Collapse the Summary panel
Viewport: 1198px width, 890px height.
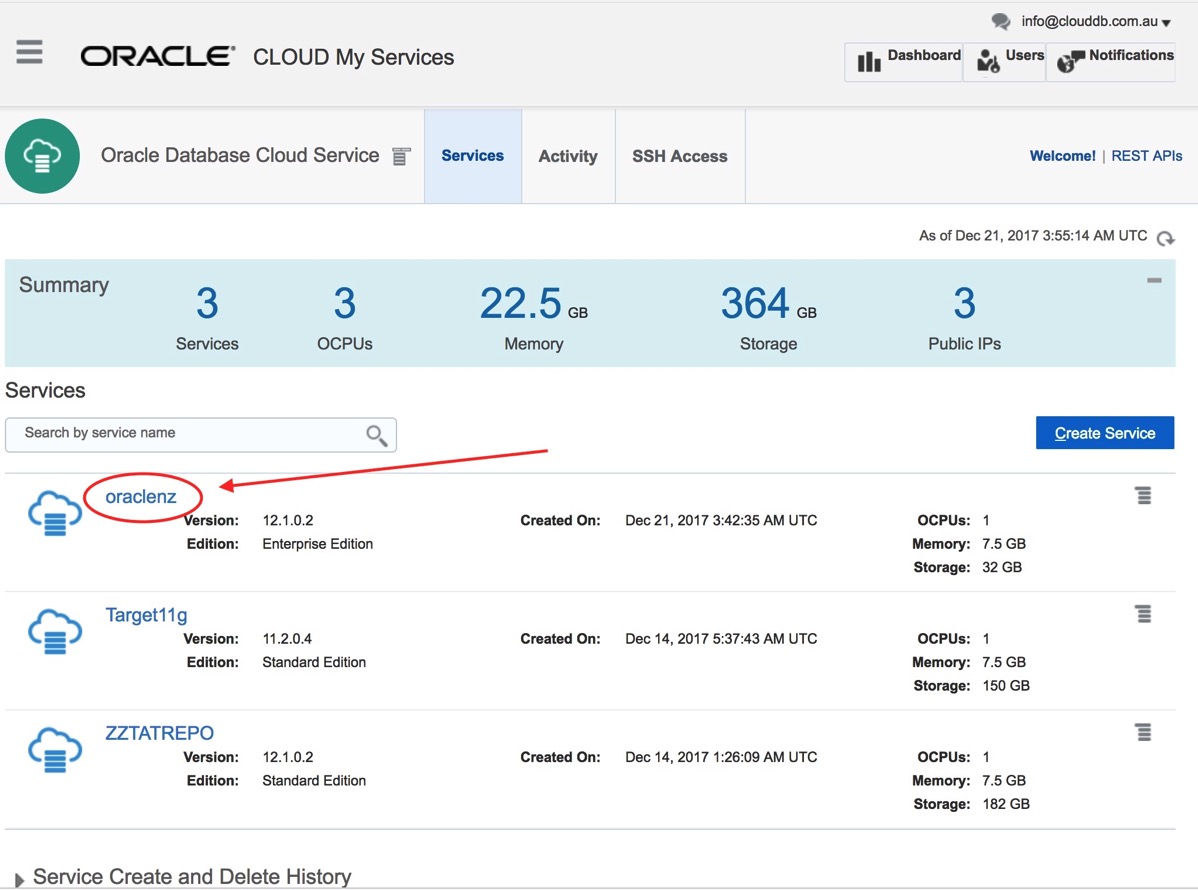click(x=1154, y=281)
